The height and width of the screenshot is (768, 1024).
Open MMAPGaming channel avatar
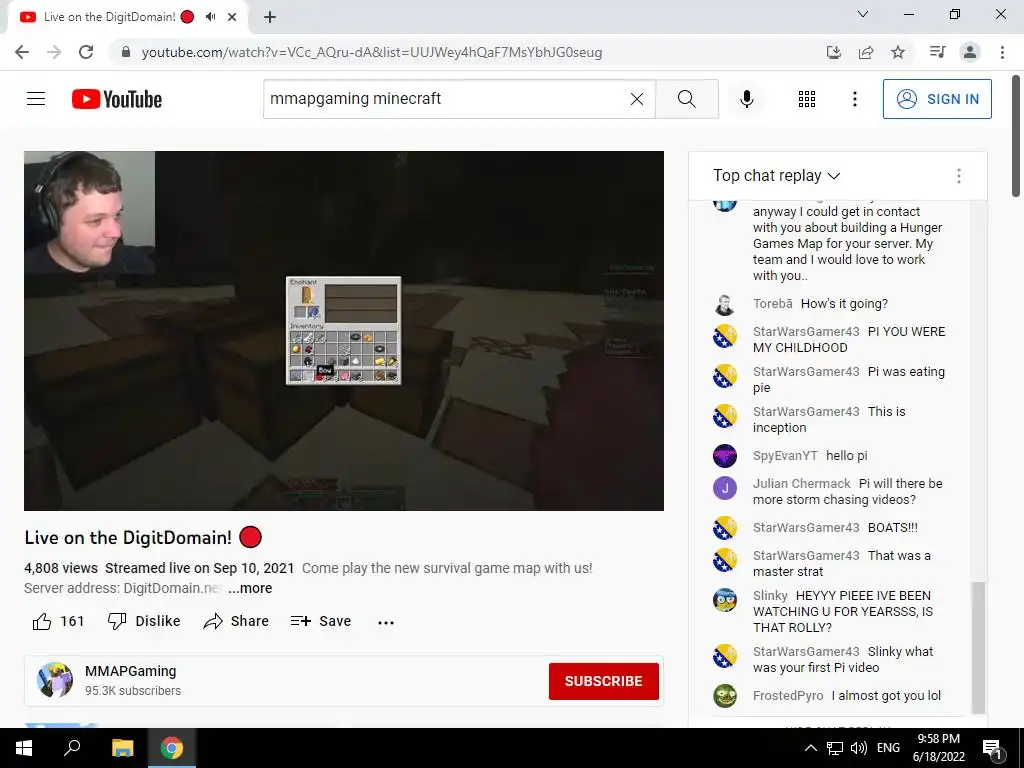coord(55,680)
